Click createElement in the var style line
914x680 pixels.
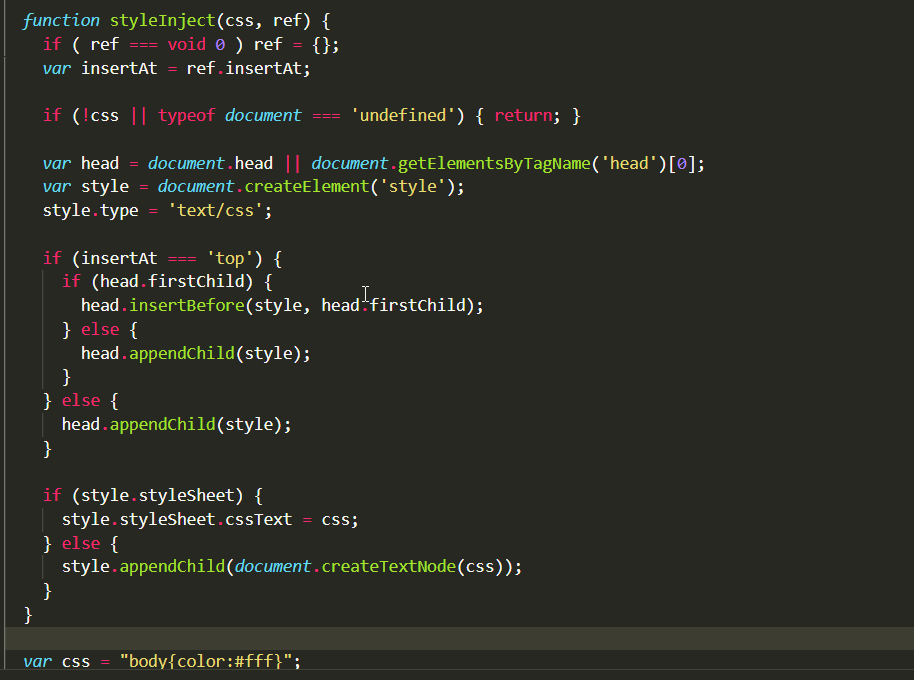pyautogui.click(x=307, y=186)
